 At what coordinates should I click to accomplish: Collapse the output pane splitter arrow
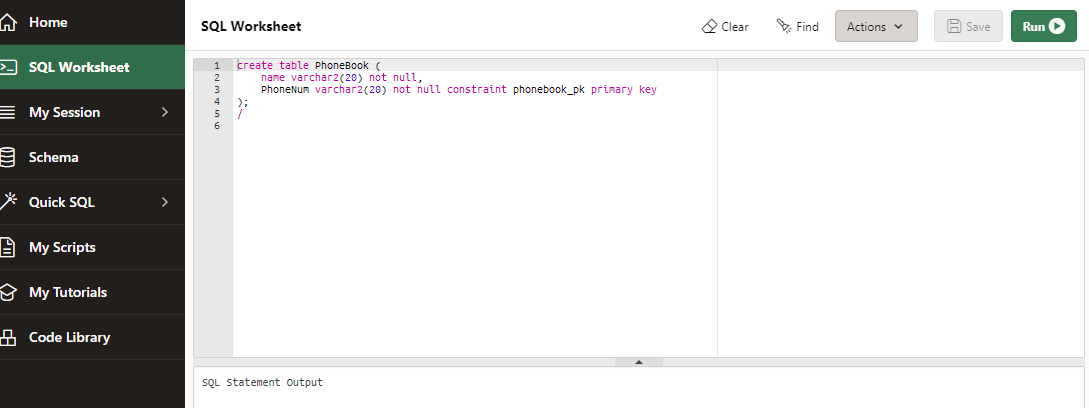click(639, 362)
